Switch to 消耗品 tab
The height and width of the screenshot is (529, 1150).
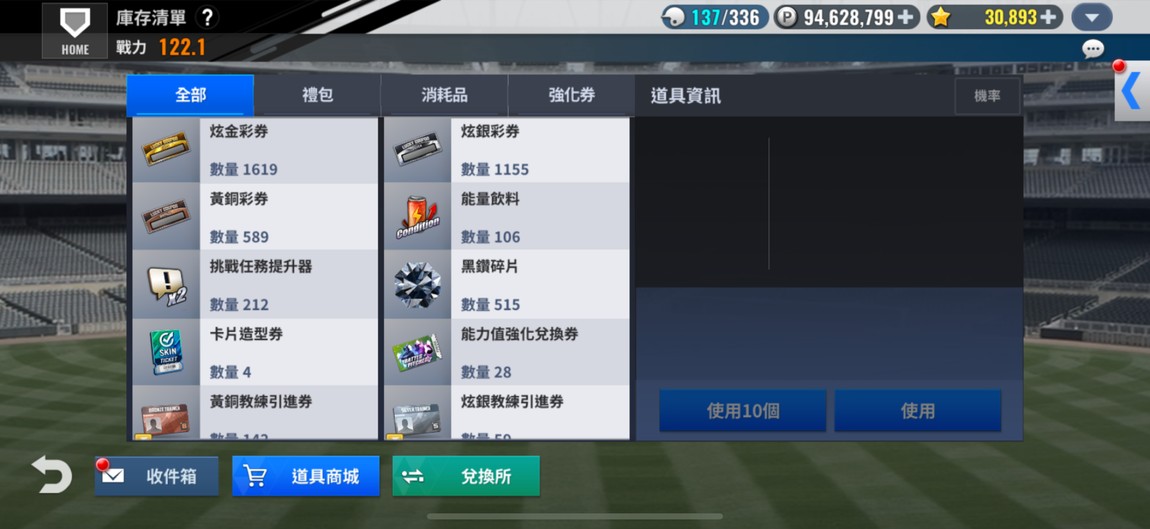[444, 95]
